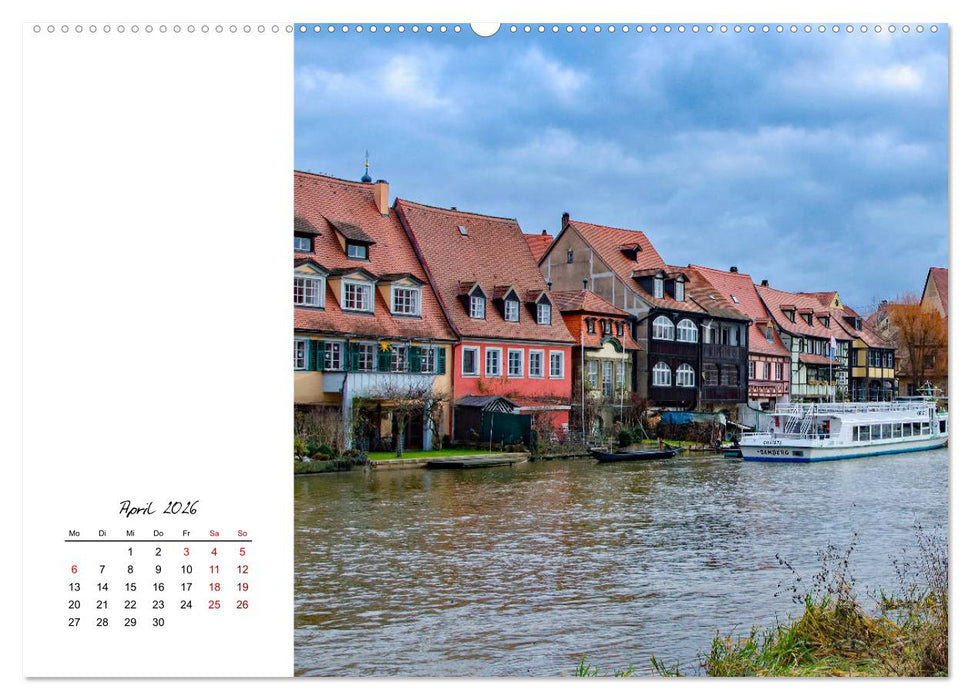
Task: Select date 20 in the Mo column
Action: point(74,604)
